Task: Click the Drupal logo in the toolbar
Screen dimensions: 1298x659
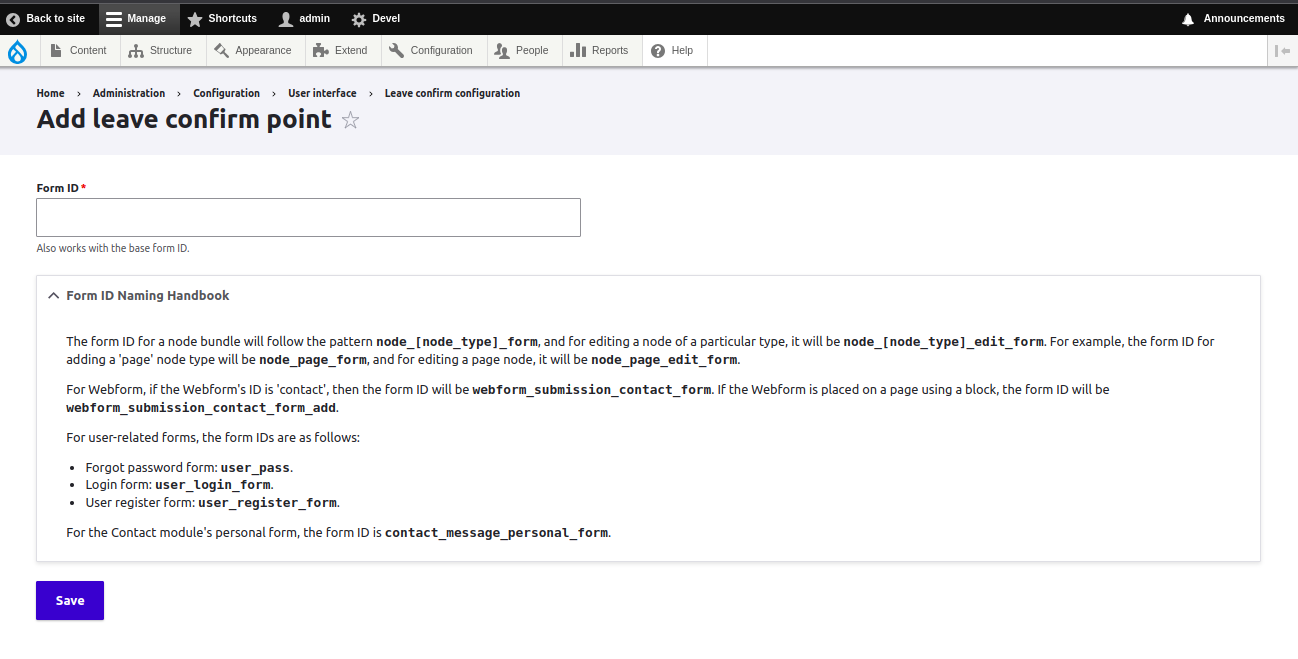Action: coord(19,50)
